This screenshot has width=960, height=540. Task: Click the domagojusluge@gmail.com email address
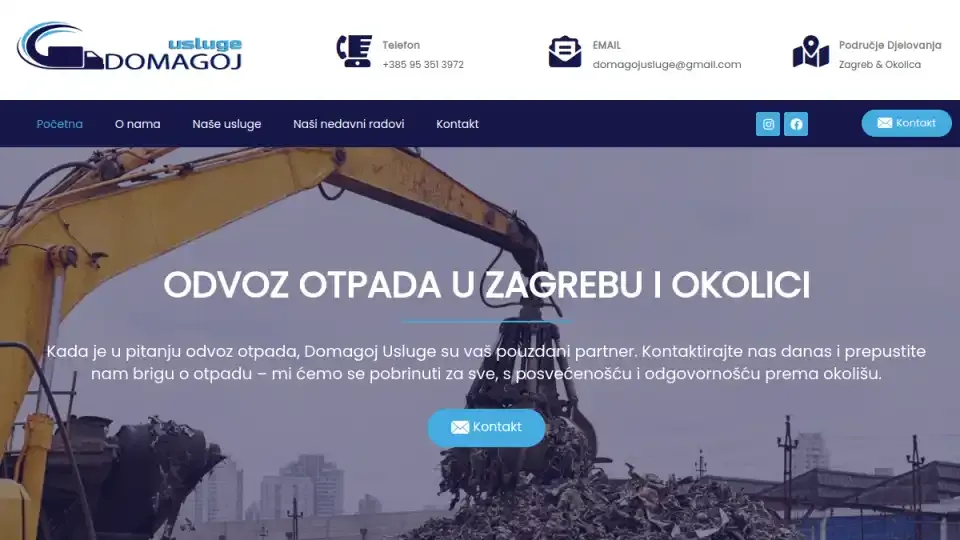pyautogui.click(x=667, y=64)
